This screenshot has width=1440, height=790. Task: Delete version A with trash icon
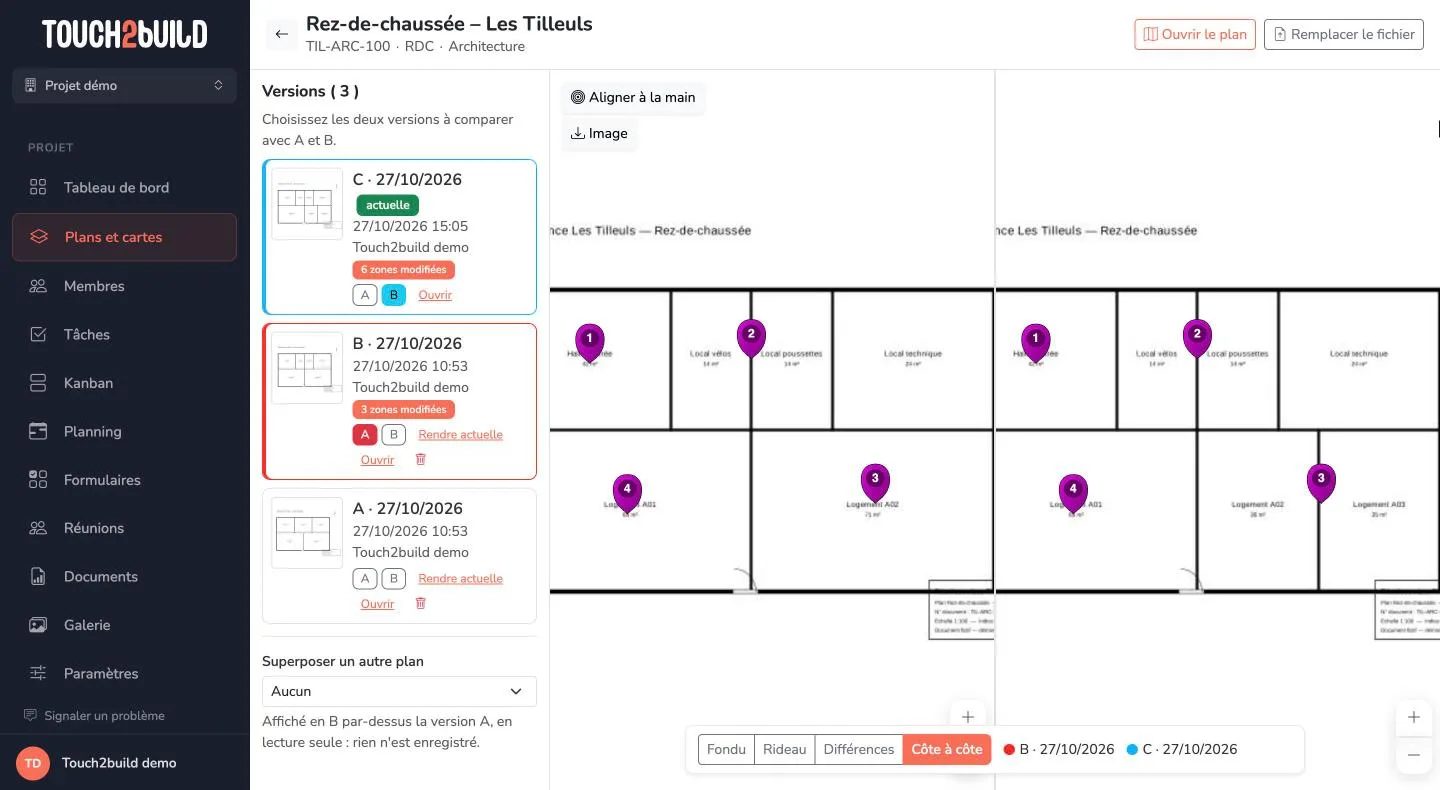pyautogui.click(x=420, y=603)
